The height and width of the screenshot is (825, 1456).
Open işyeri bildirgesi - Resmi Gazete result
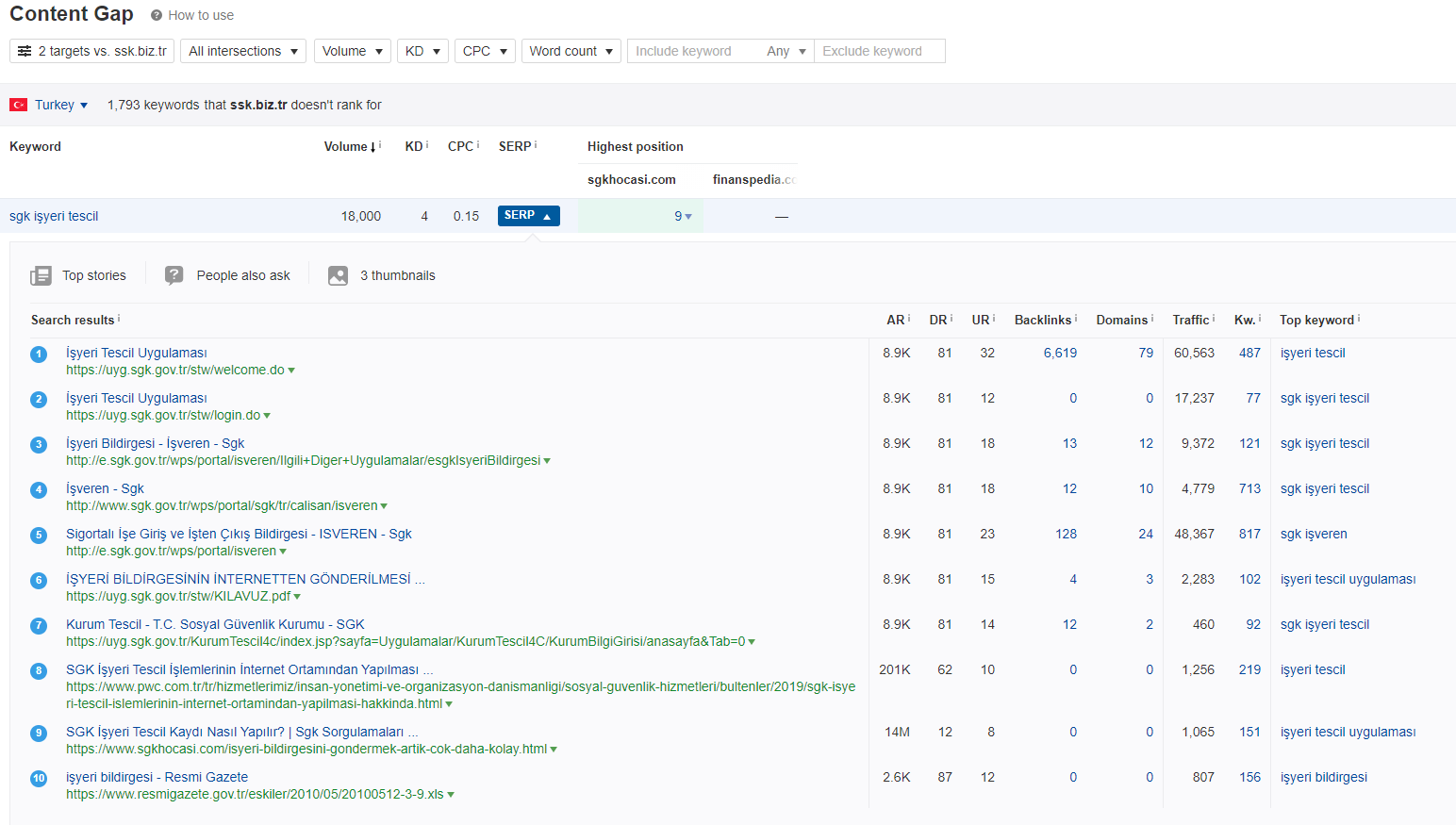[x=157, y=777]
